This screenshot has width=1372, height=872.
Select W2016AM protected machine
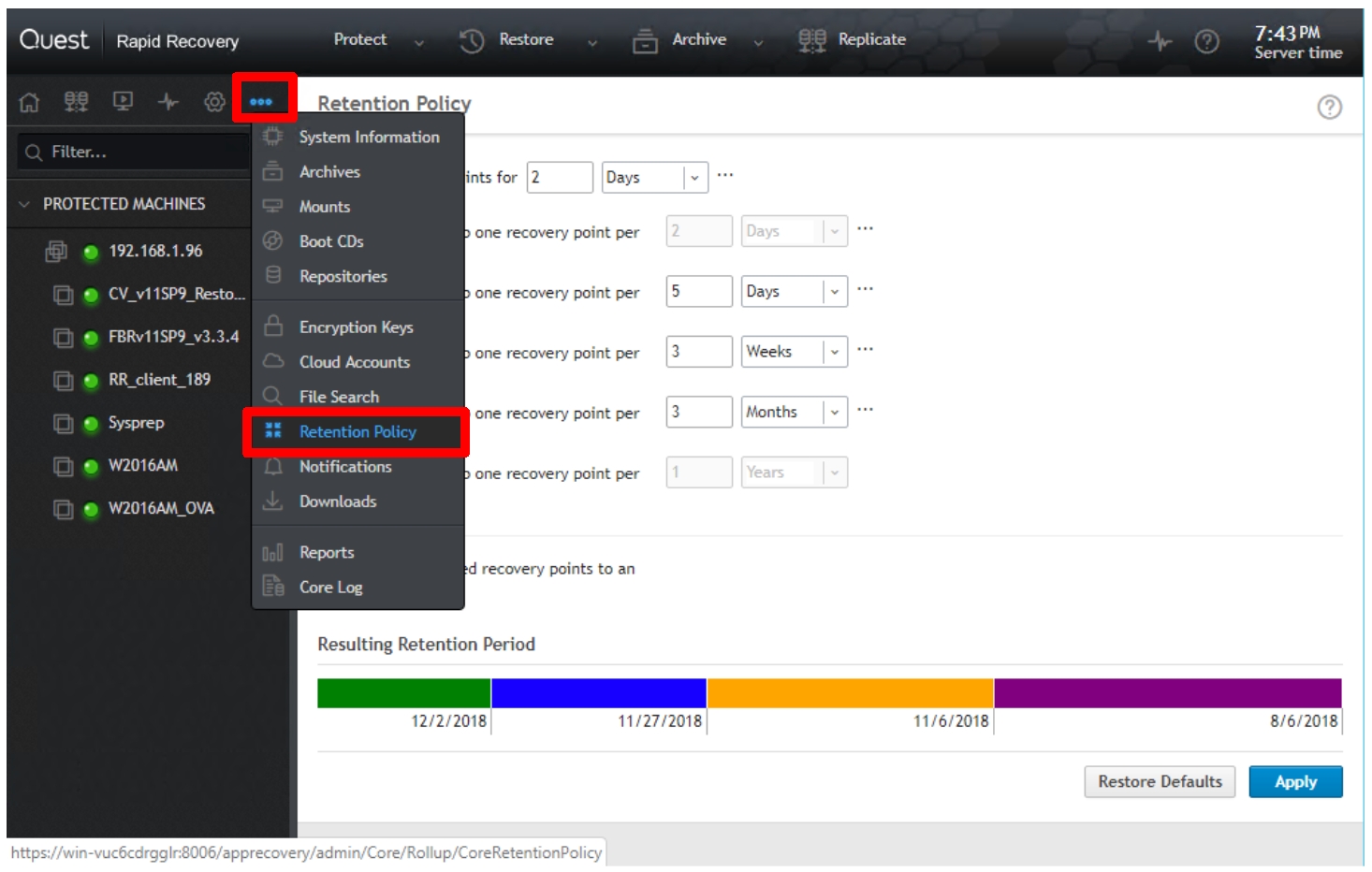click(x=143, y=465)
